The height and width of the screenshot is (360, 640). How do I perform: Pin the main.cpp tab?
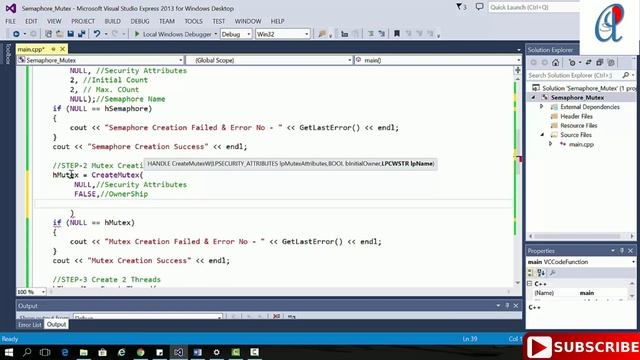53,49
